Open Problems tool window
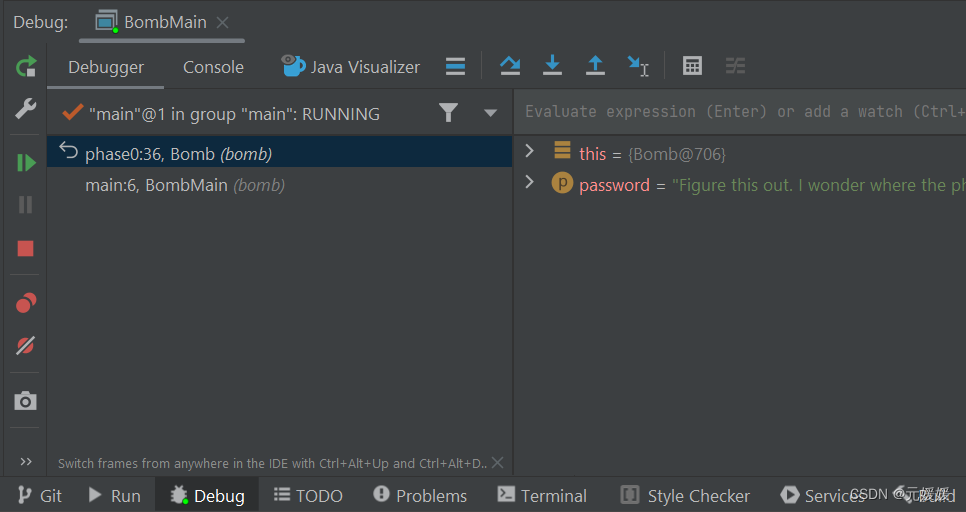Image resolution: width=966 pixels, height=512 pixels. [420, 495]
